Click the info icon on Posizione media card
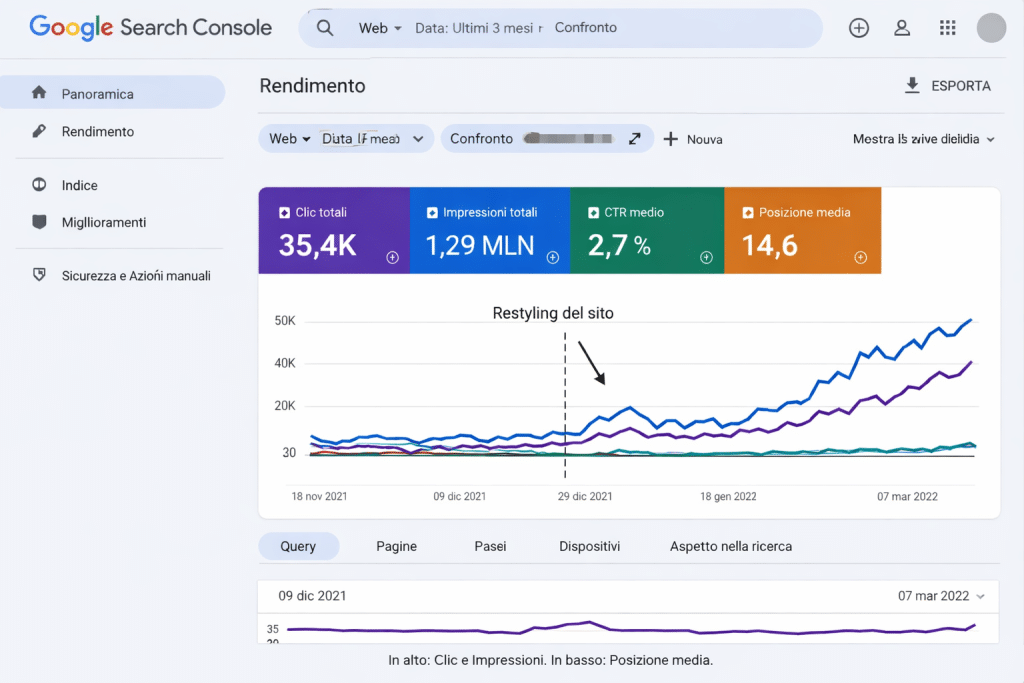Image resolution: width=1024 pixels, height=683 pixels. click(861, 257)
